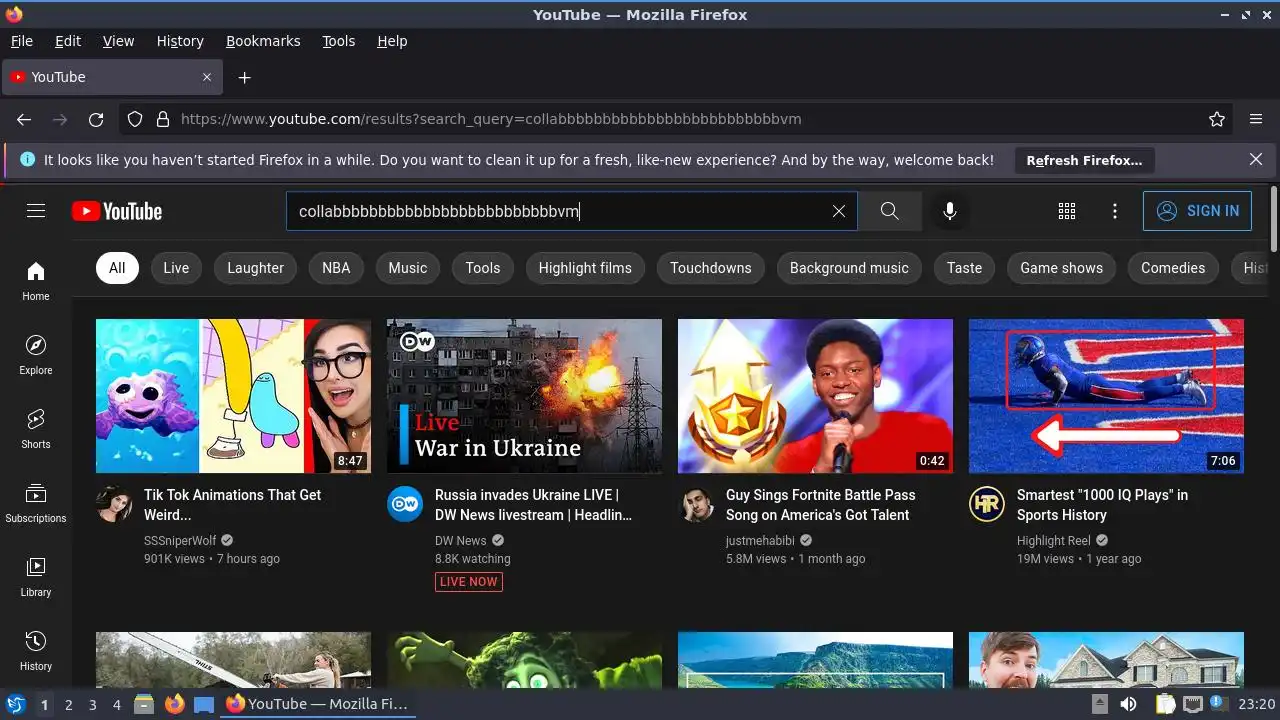Clear the search box with X icon
The image size is (1280, 720).
click(839, 211)
